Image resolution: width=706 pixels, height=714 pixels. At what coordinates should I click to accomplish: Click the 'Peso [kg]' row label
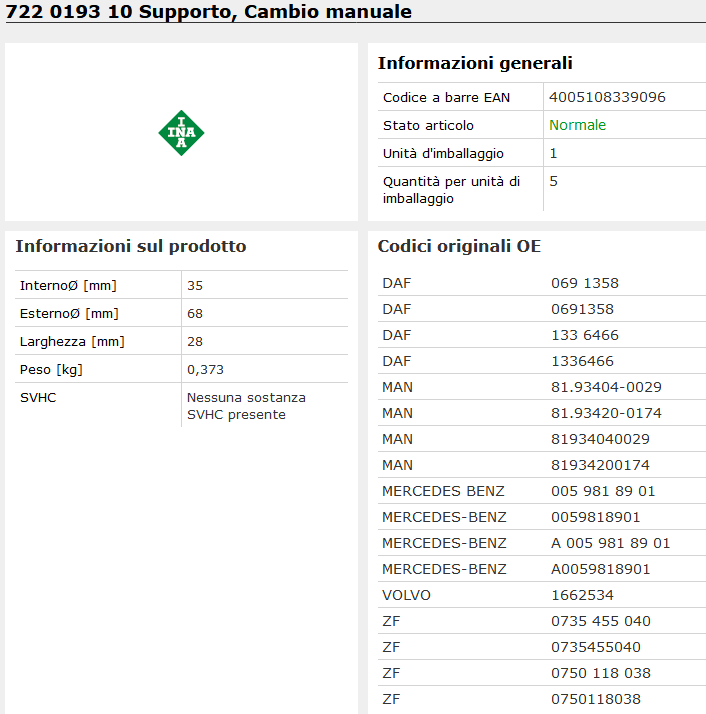pyautogui.click(x=51, y=369)
